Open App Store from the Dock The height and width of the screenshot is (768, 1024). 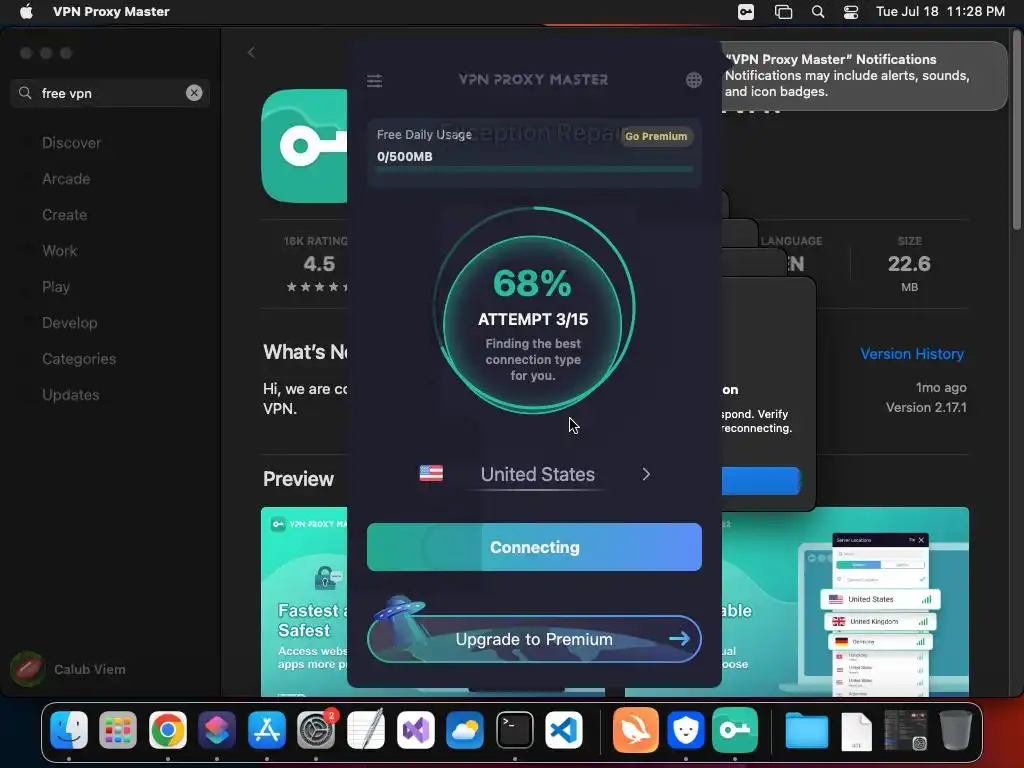(266, 729)
